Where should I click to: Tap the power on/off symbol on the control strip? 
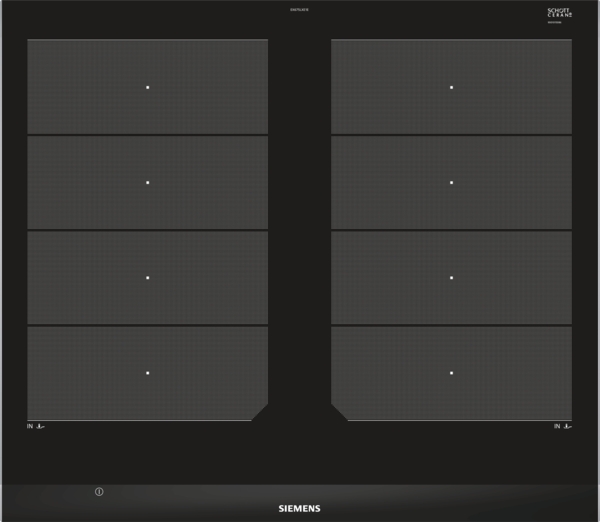click(99, 492)
